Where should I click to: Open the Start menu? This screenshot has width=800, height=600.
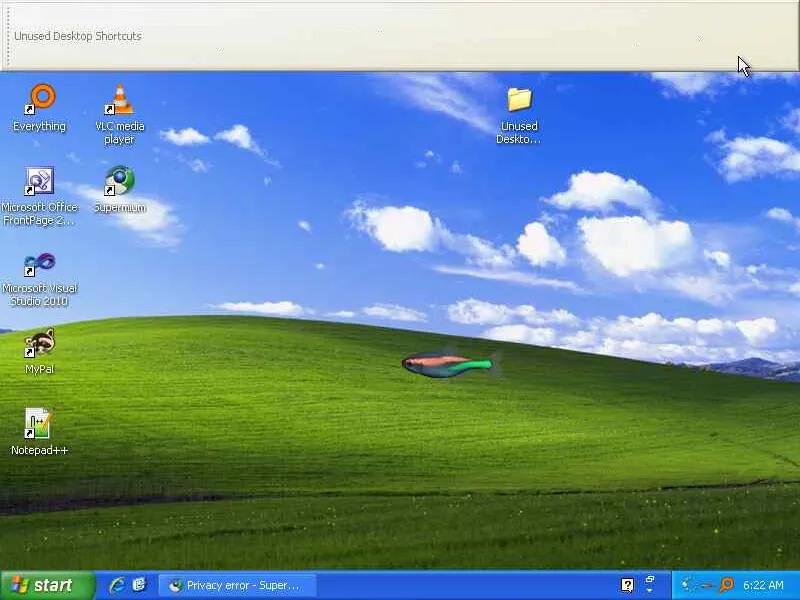point(47,585)
